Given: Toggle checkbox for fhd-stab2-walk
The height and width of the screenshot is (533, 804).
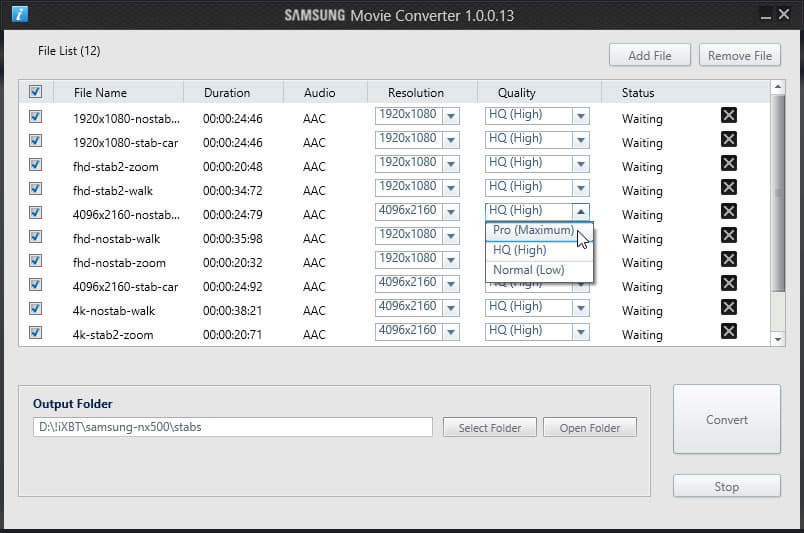Looking at the screenshot, I should point(35,189).
